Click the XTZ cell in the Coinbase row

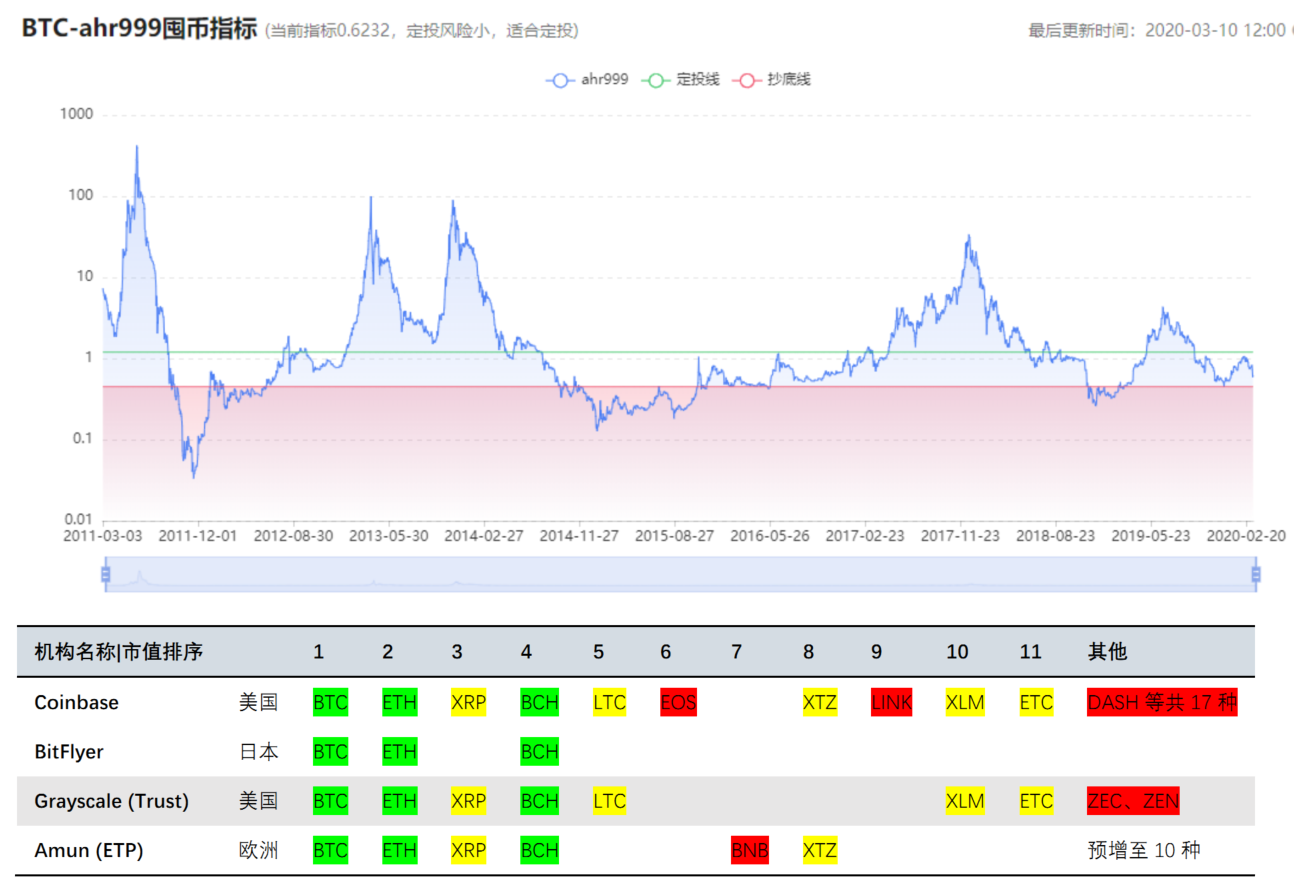pos(819,702)
